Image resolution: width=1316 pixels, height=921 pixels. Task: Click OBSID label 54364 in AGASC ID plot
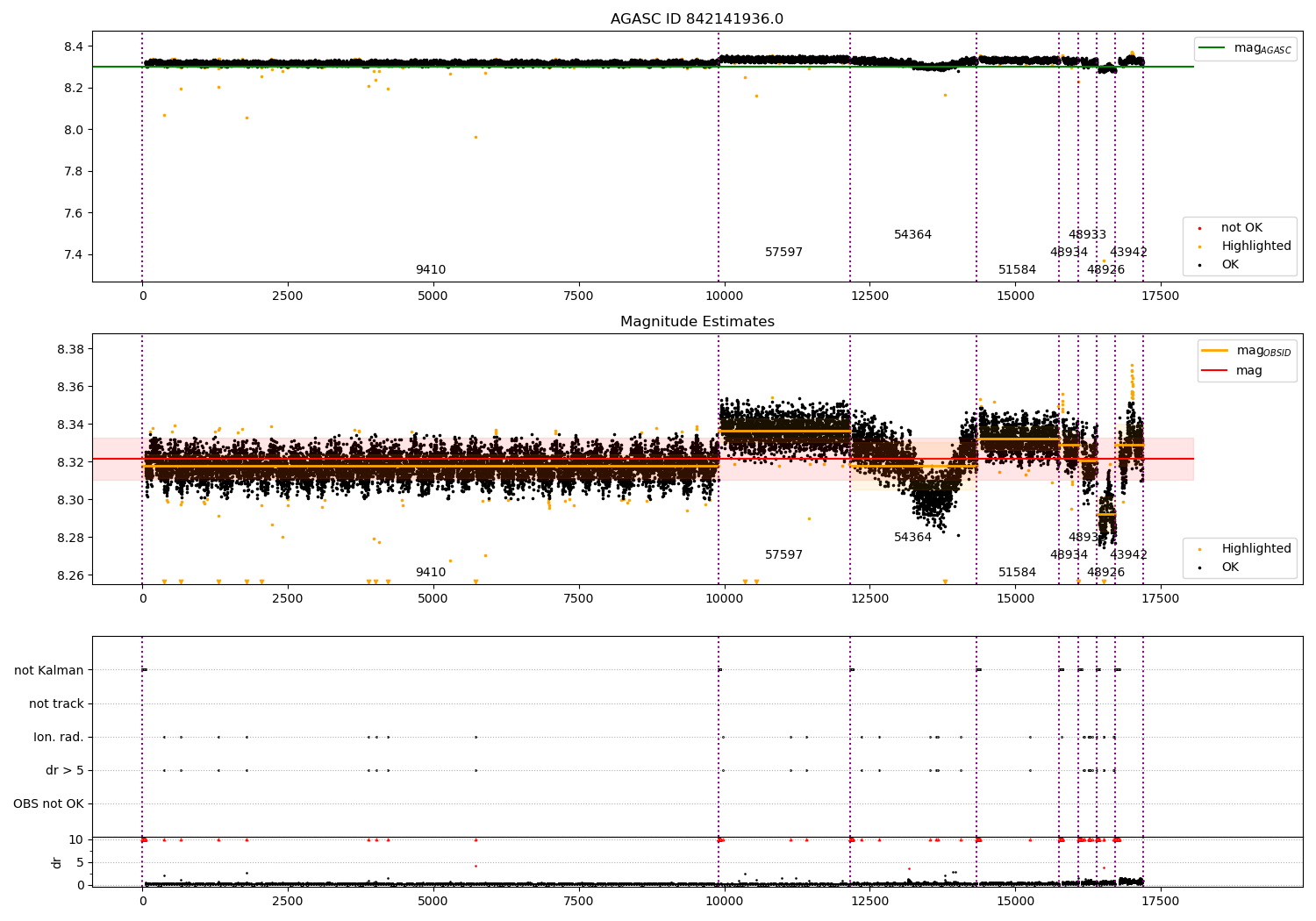pyautogui.click(x=912, y=235)
